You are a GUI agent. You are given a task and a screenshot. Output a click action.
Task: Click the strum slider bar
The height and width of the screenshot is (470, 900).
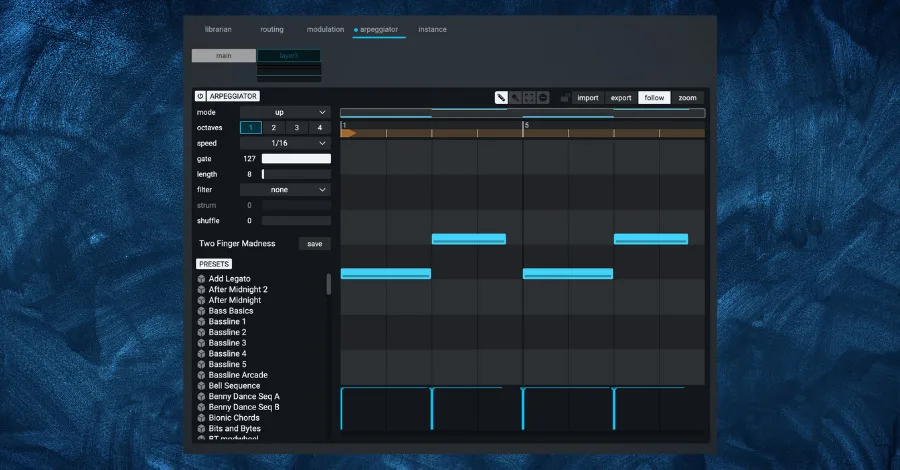(x=296, y=205)
